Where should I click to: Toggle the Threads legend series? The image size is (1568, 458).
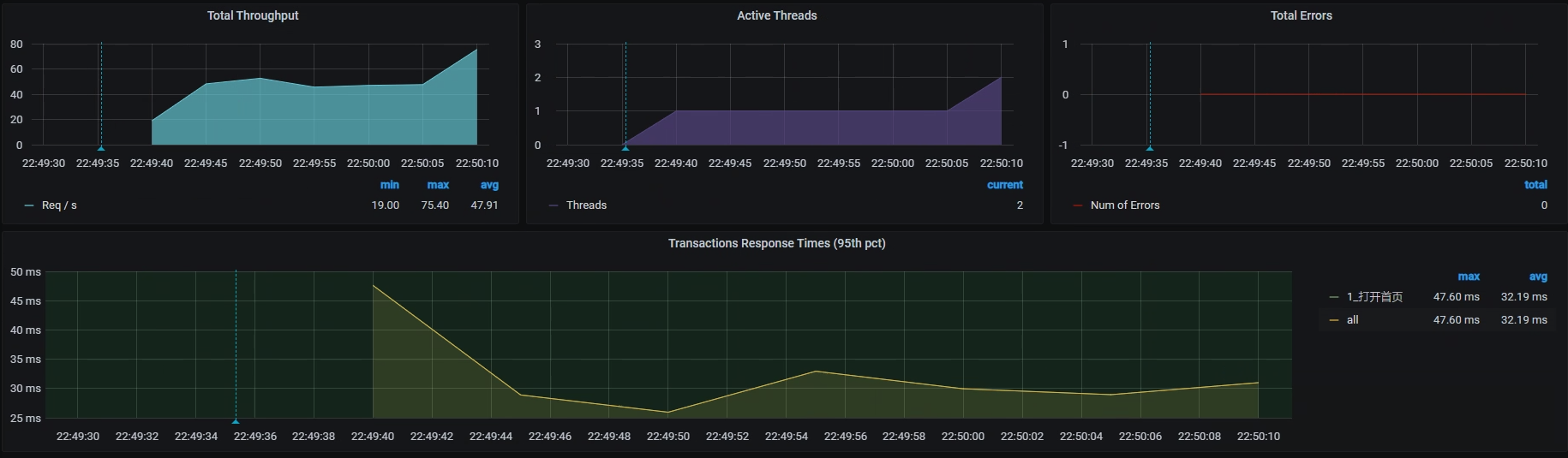tap(586, 205)
